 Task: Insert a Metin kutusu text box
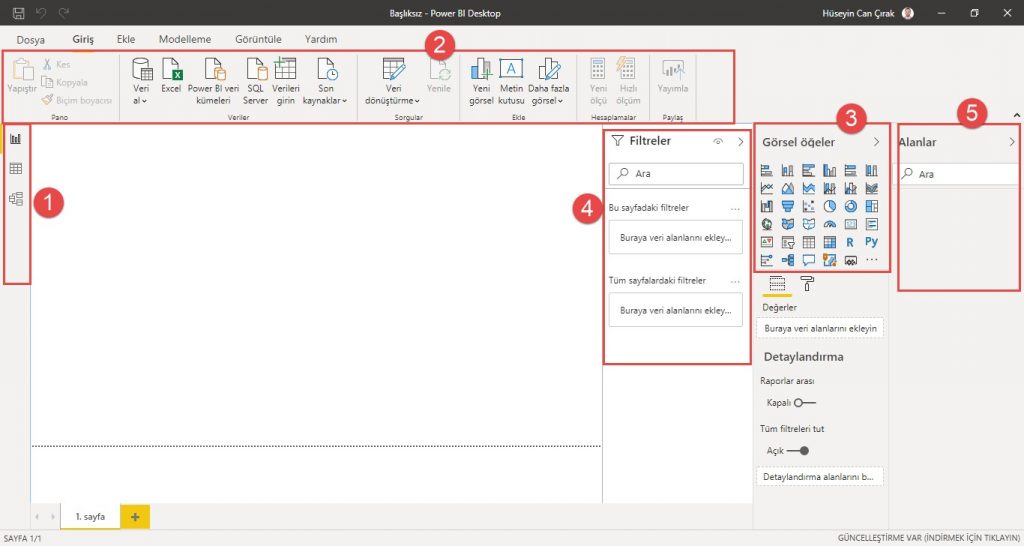(511, 82)
